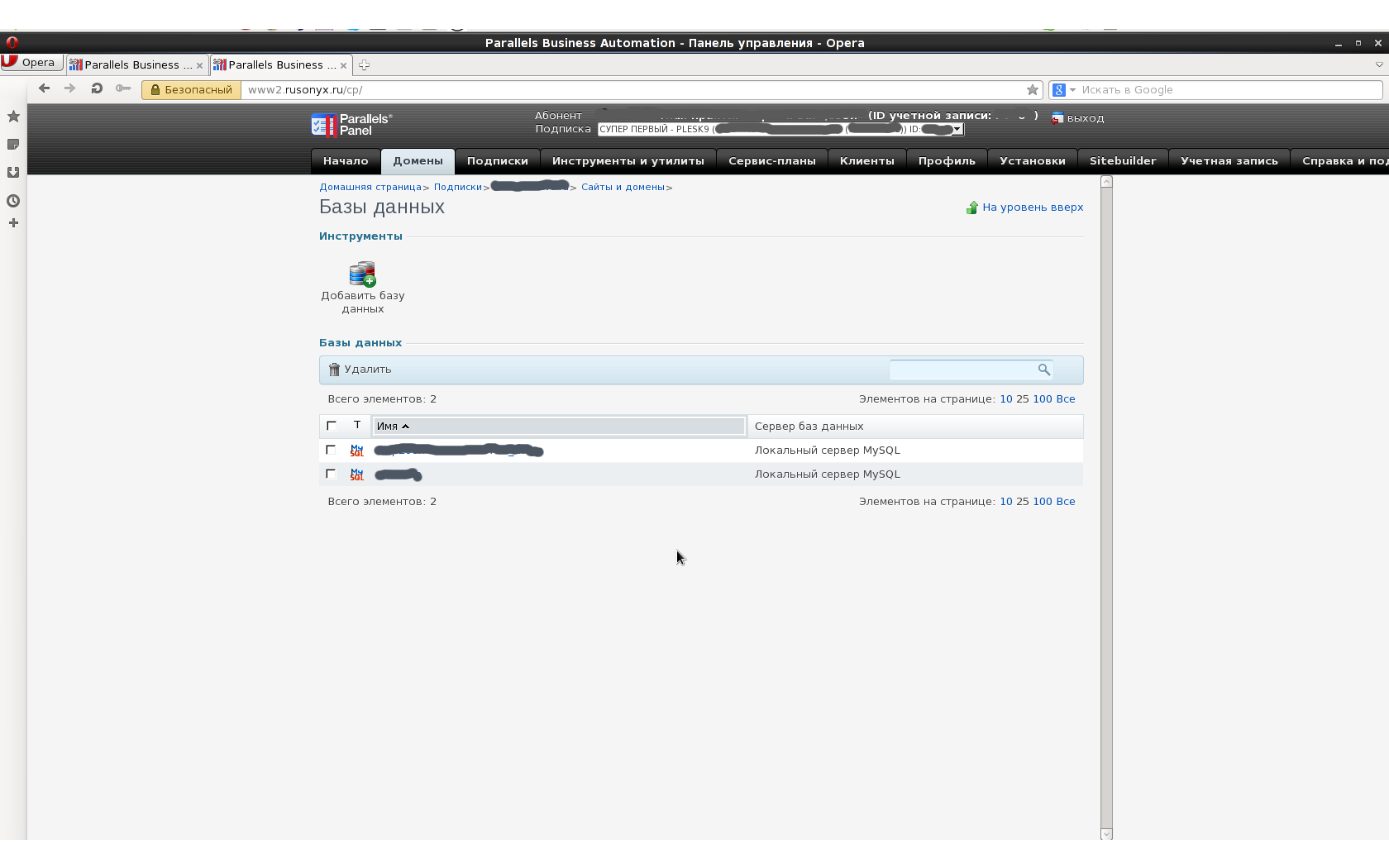Viewport: 1389px width, 868px height.
Task: Check the second database row checkbox
Action: pos(331,474)
